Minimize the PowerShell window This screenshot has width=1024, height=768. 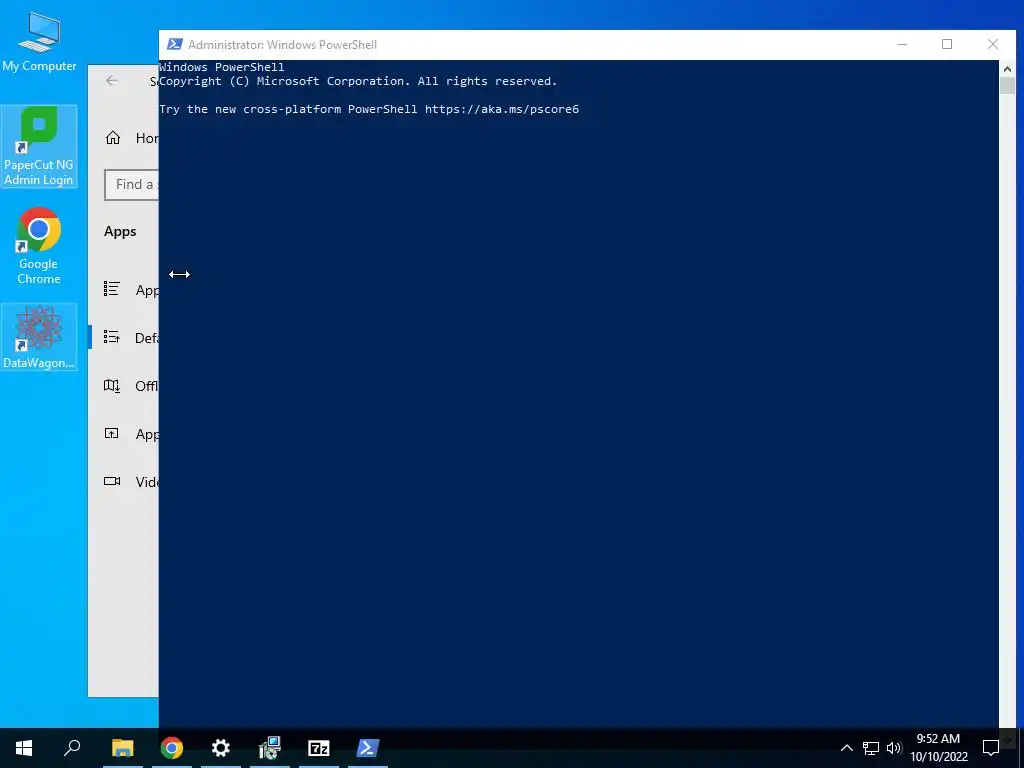coord(902,44)
